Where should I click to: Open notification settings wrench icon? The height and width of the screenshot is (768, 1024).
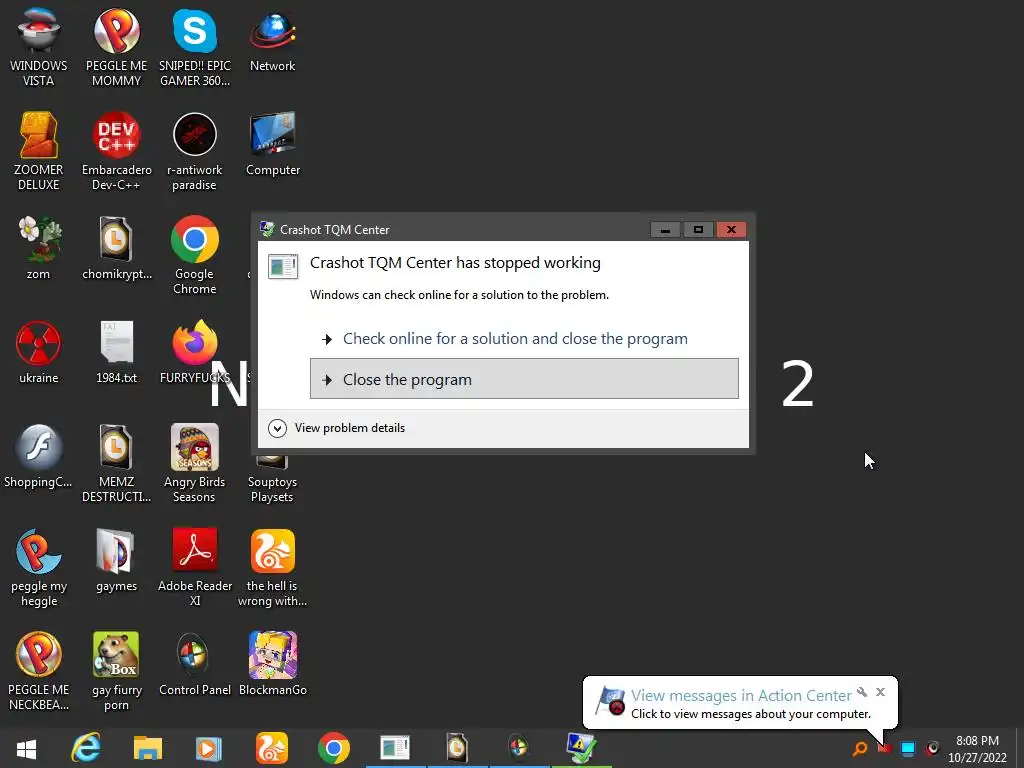[x=862, y=692]
